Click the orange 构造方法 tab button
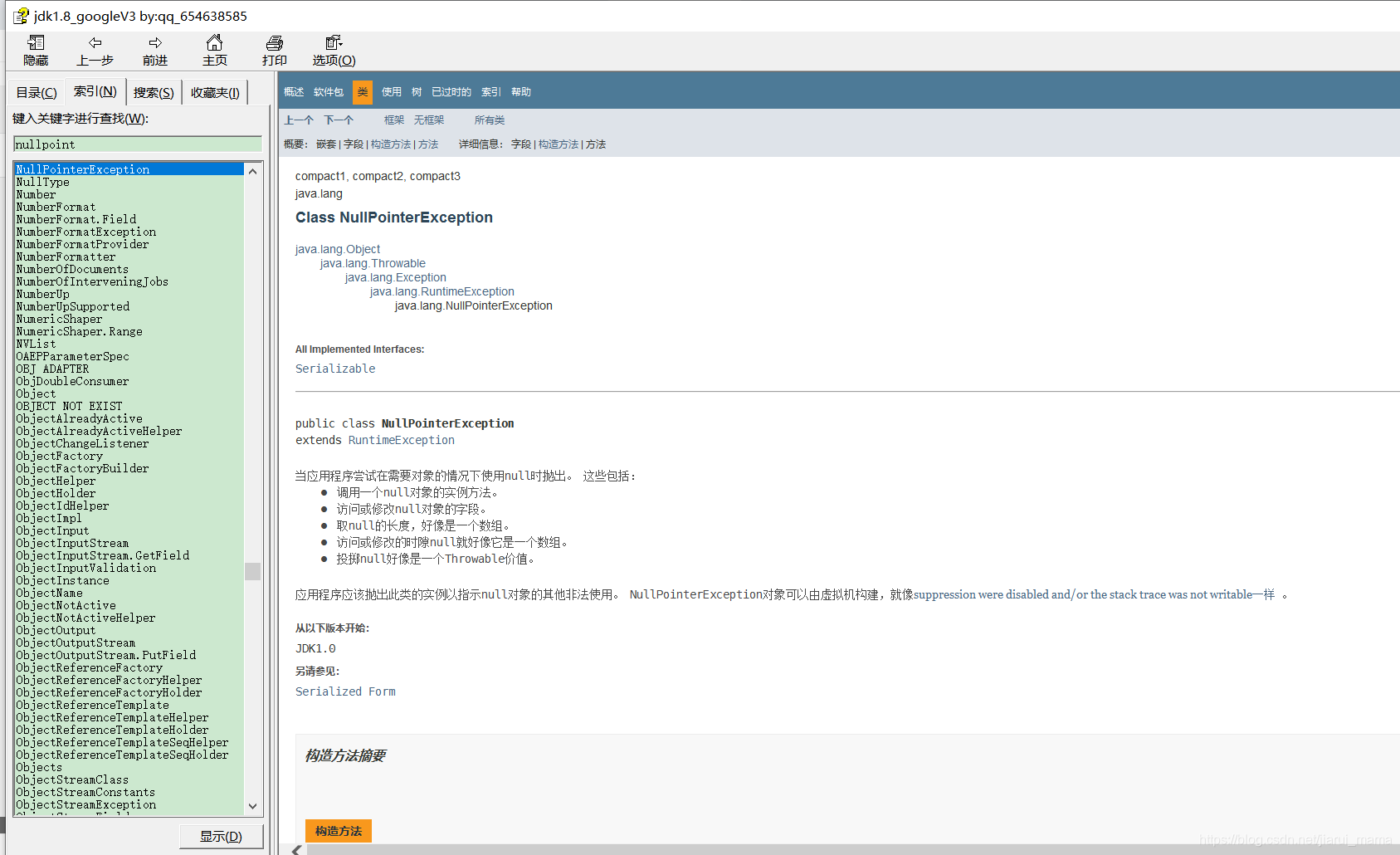Screen dimensions: 1400x855 (339, 831)
